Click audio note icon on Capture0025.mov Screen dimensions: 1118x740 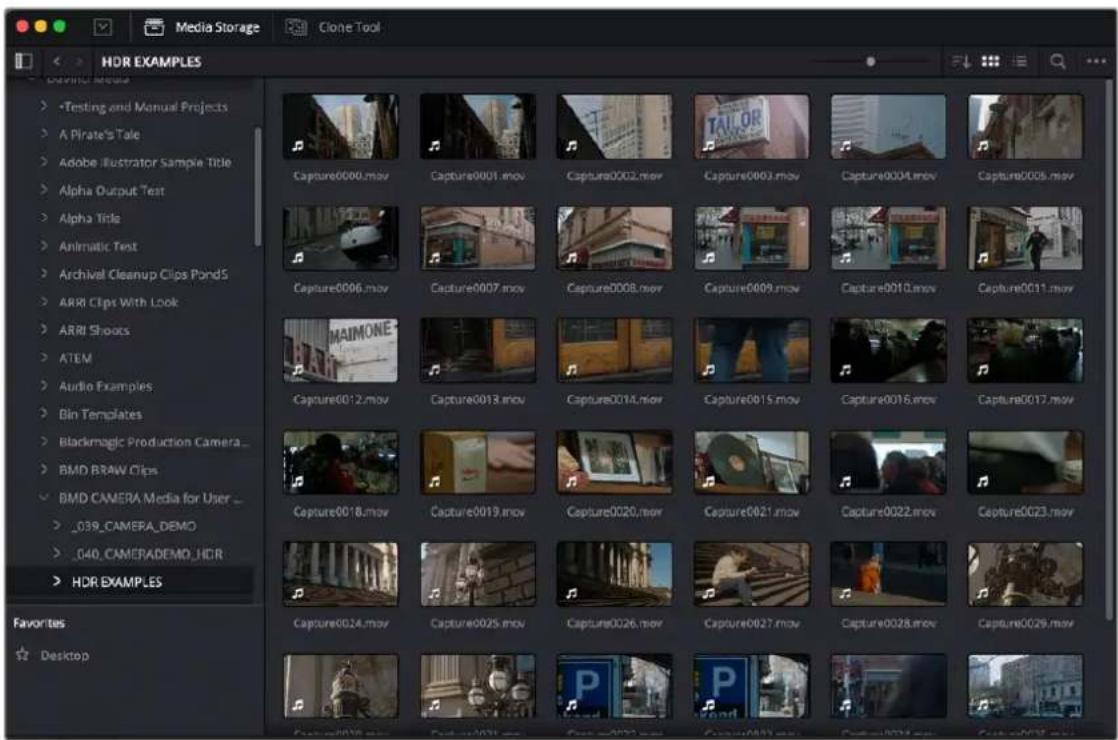(434, 593)
